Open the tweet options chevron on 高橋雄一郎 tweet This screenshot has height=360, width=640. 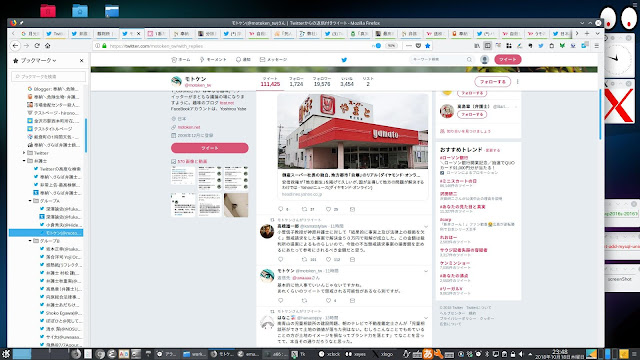click(426, 226)
